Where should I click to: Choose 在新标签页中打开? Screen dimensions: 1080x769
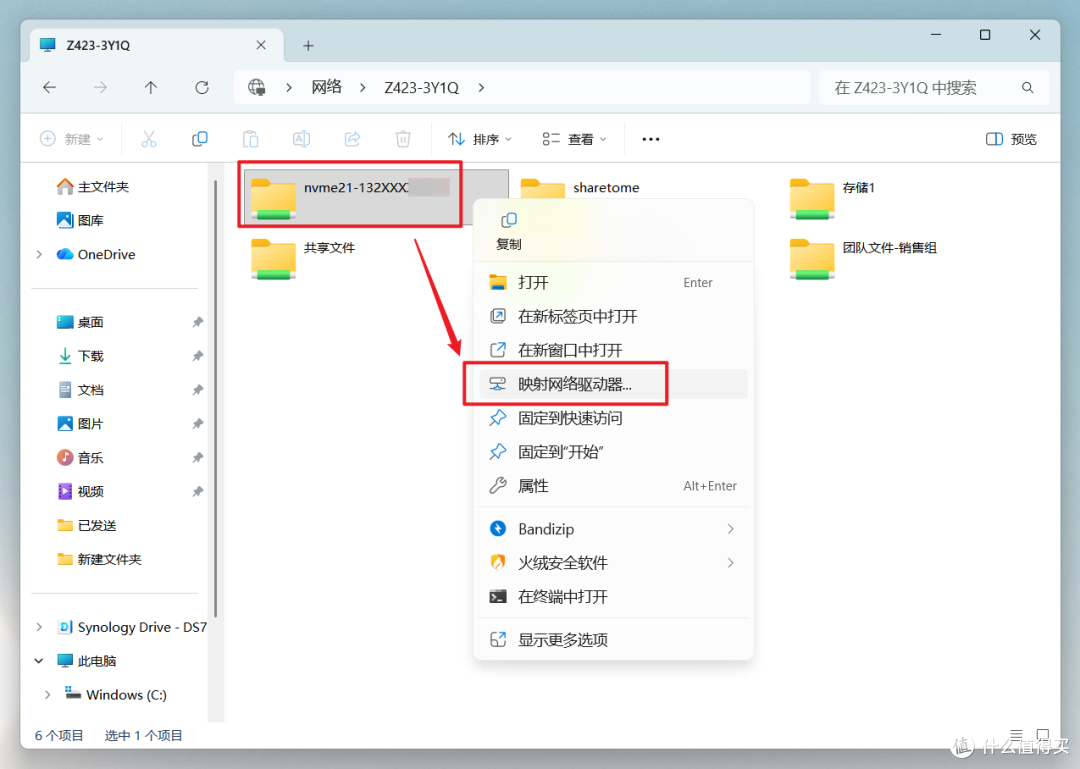tap(613, 316)
